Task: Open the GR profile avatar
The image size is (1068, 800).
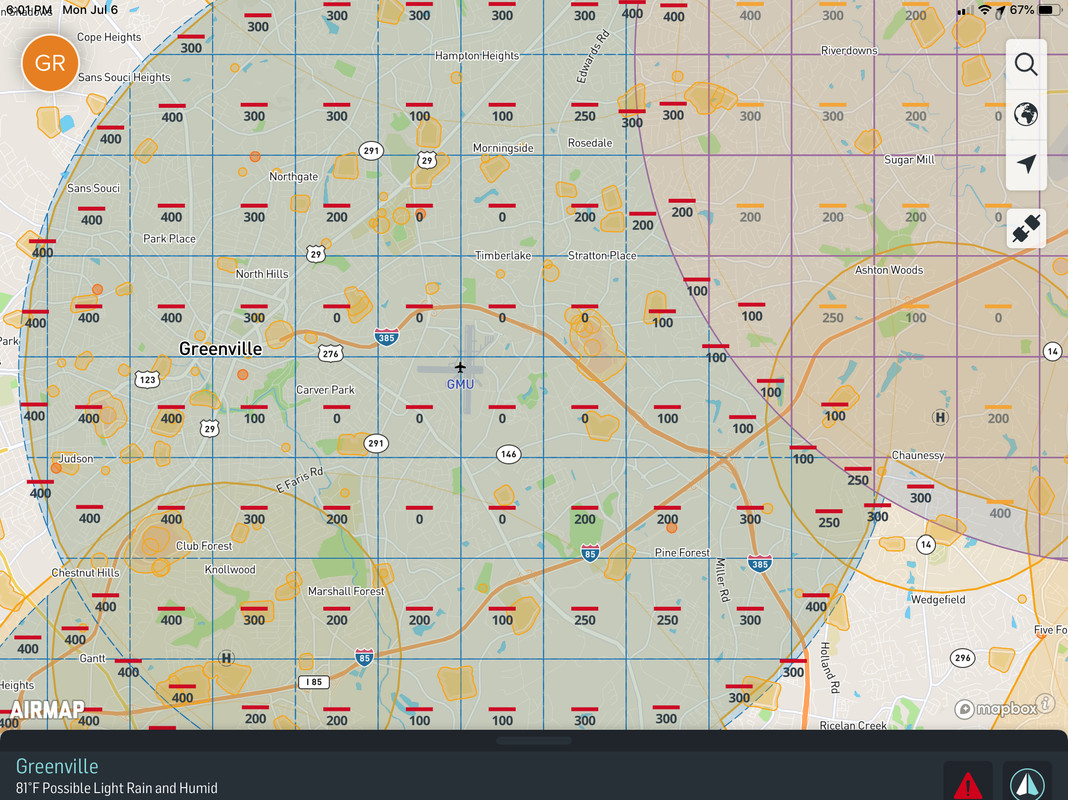Action: point(50,63)
